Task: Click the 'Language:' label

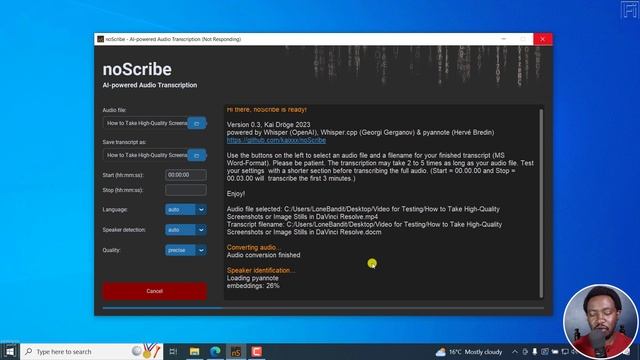Action: point(115,209)
